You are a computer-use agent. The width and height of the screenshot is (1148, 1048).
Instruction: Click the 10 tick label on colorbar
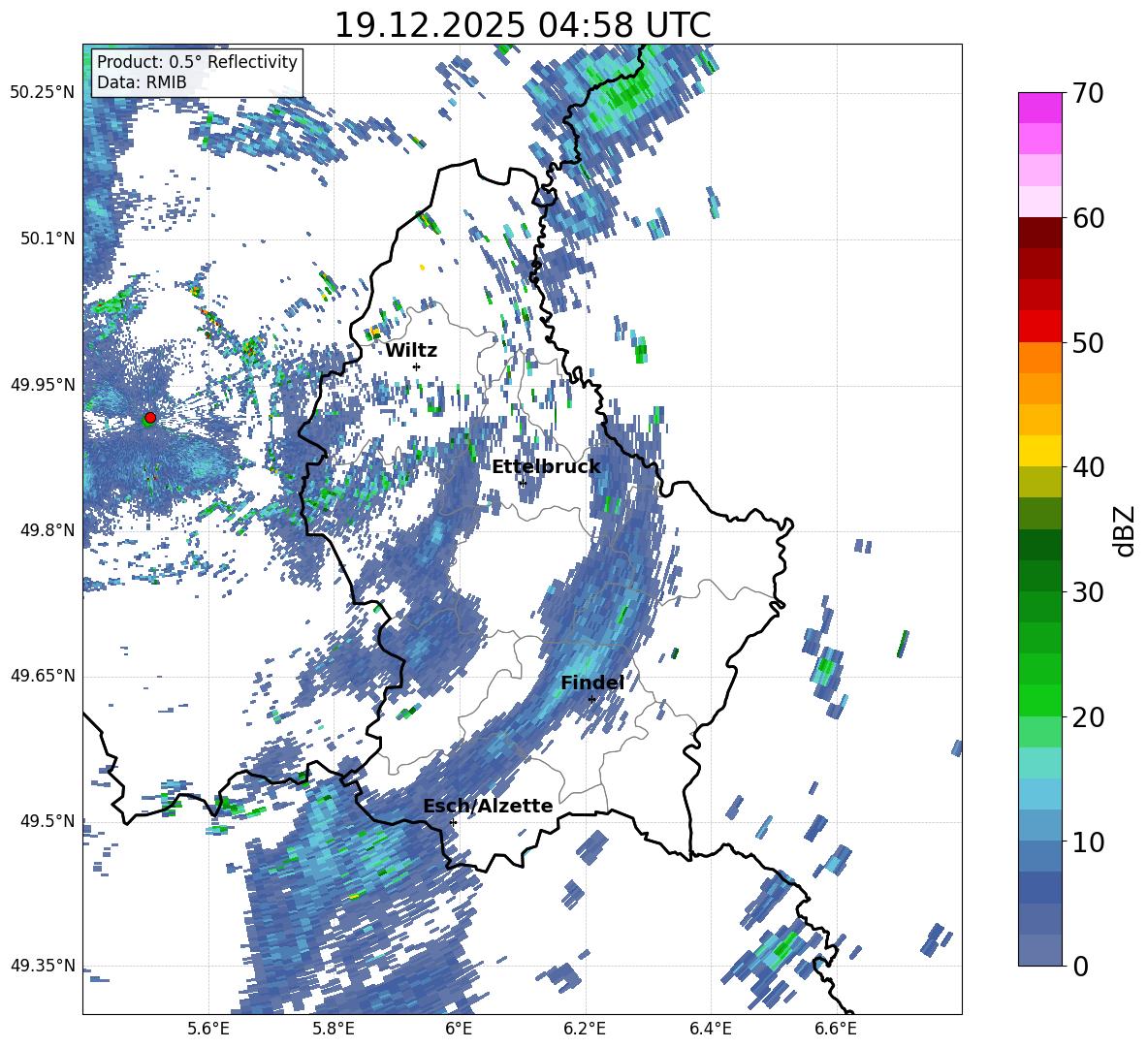pyautogui.click(x=1088, y=842)
